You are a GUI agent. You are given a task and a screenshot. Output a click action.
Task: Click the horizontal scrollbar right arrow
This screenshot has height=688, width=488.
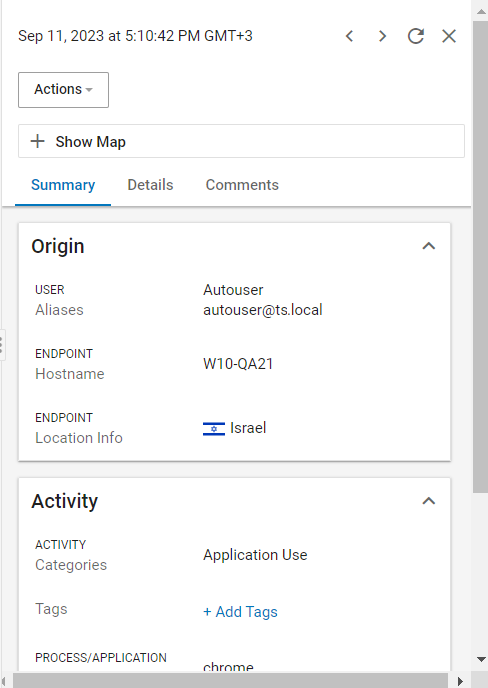[x=460, y=681]
